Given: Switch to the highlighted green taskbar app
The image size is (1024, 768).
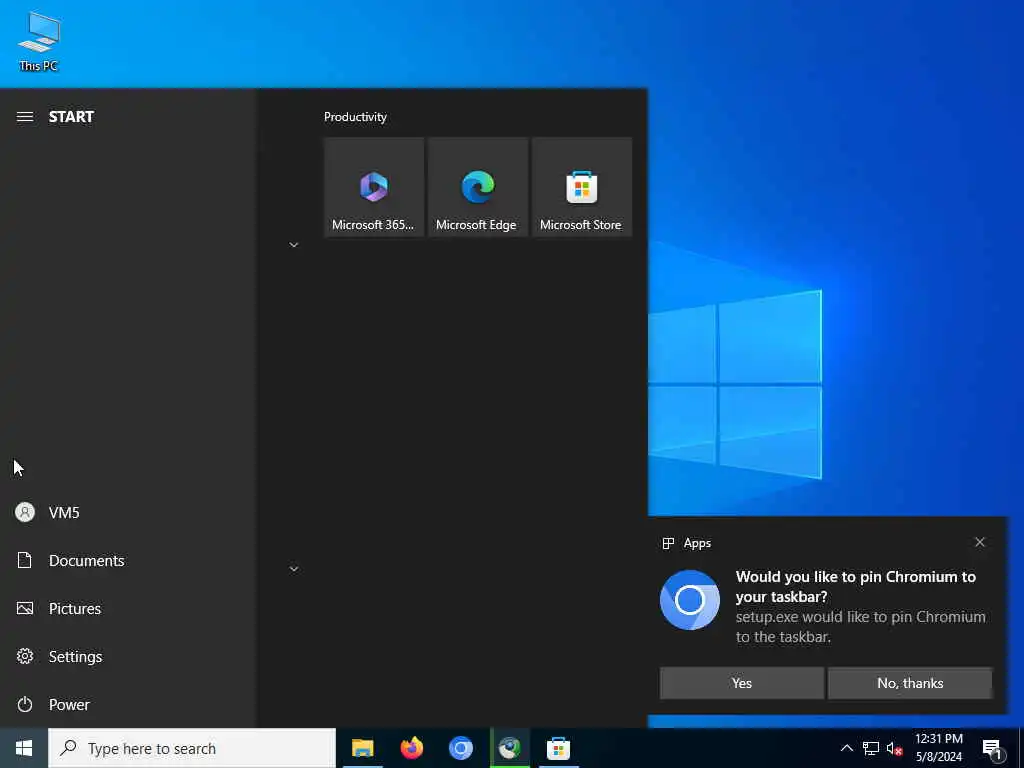Looking at the screenshot, I should coord(509,748).
